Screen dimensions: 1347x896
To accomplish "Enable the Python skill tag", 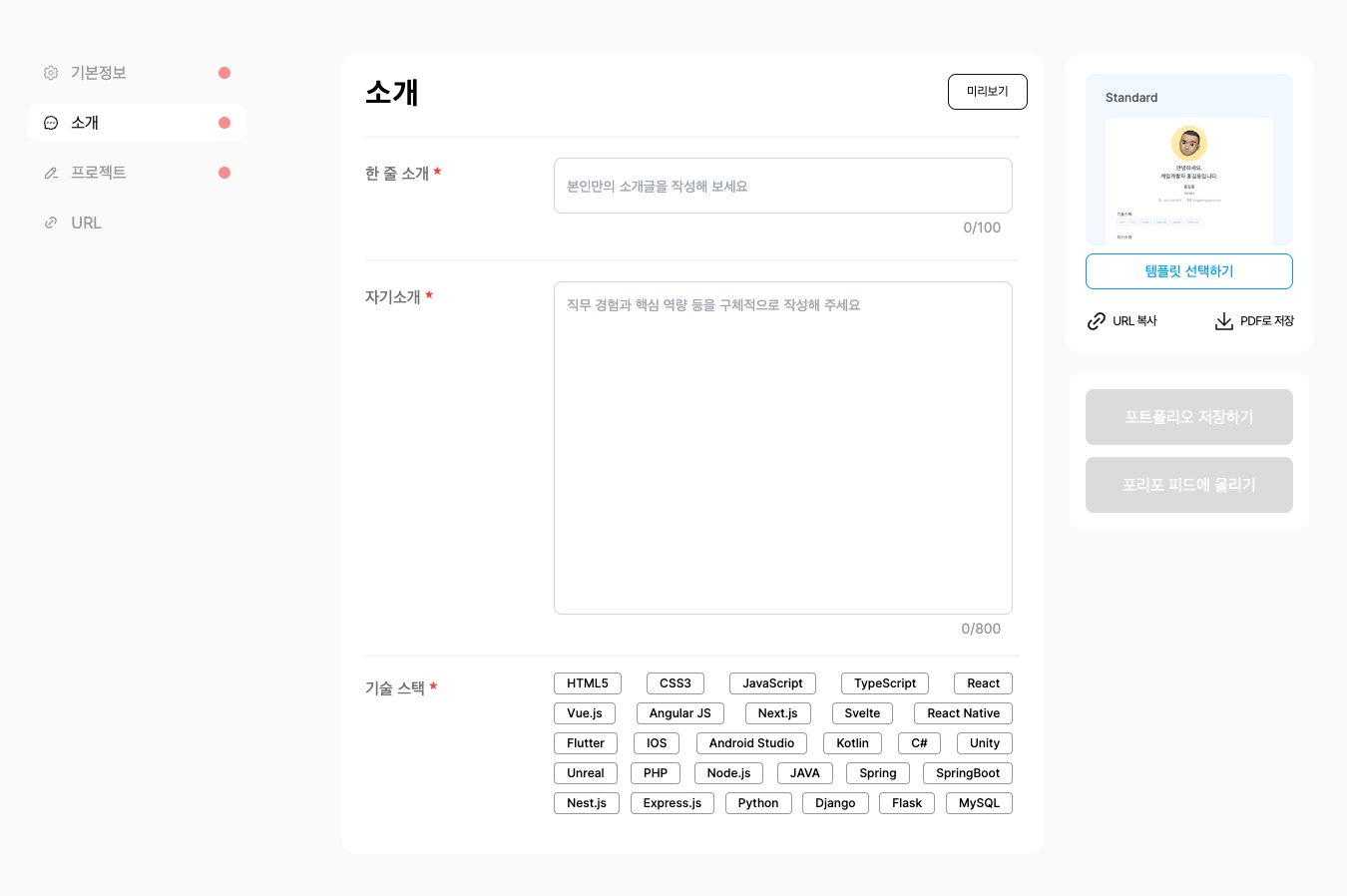I will [758, 802].
